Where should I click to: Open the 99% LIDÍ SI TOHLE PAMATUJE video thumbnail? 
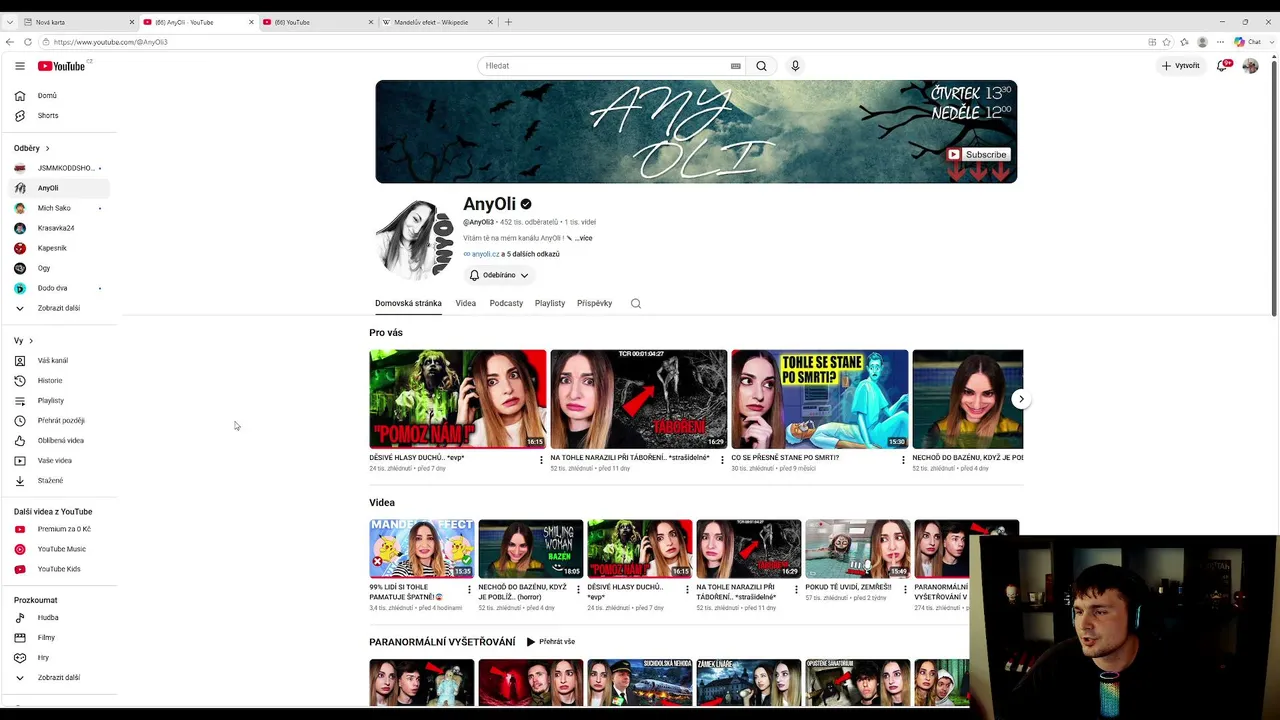[x=421, y=549]
